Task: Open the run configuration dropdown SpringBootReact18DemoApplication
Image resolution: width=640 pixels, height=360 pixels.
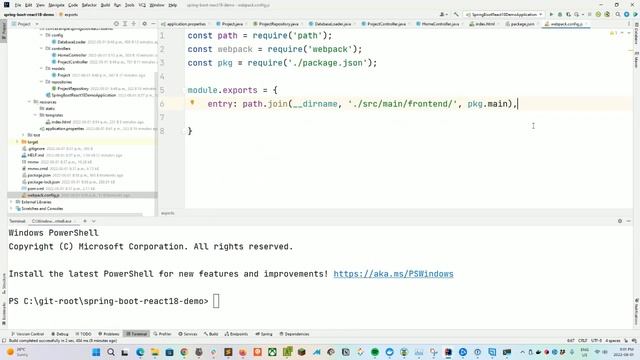Action: click(x=504, y=14)
